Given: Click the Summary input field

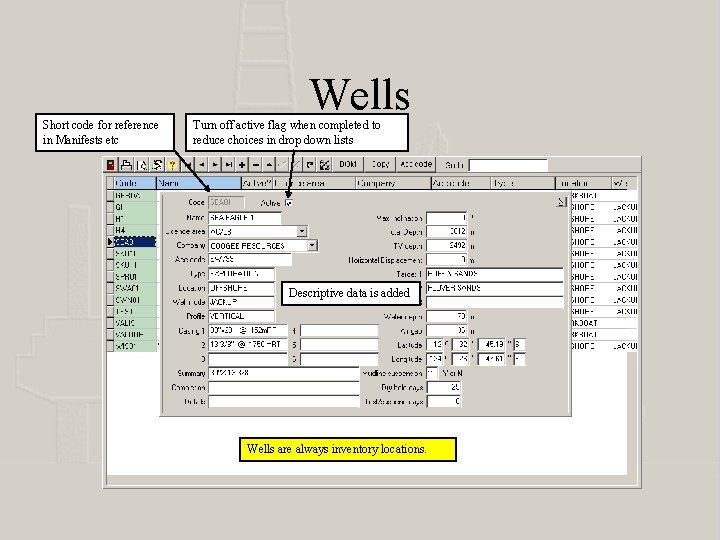Looking at the screenshot, I should click(x=283, y=373).
